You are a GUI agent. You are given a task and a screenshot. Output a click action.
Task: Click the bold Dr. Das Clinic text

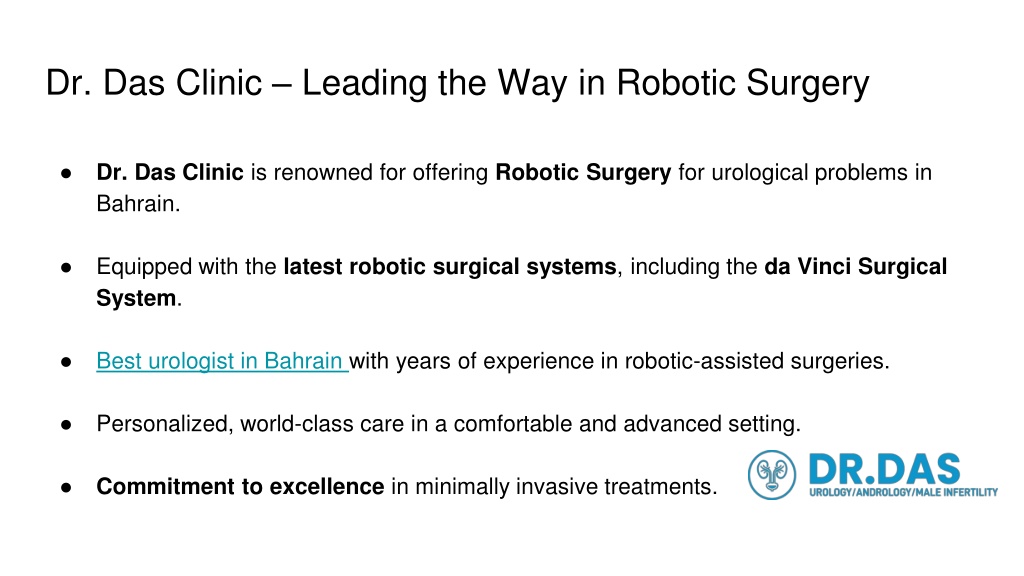(170, 172)
